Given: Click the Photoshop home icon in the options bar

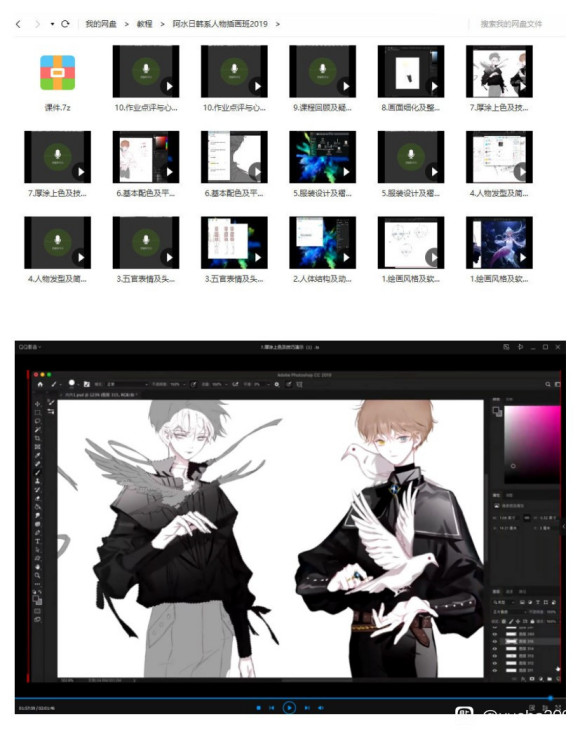Looking at the screenshot, I should point(40,384).
